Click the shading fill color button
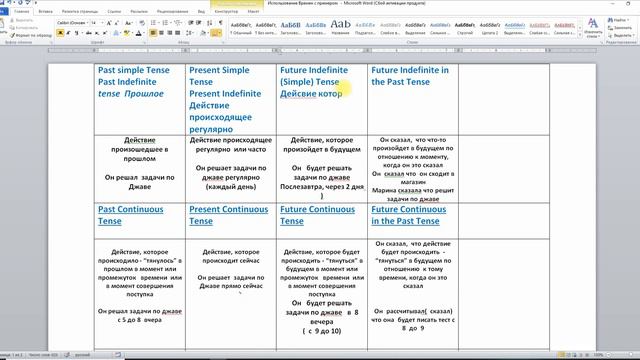Screen dimensions: 640x360 point(202,33)
